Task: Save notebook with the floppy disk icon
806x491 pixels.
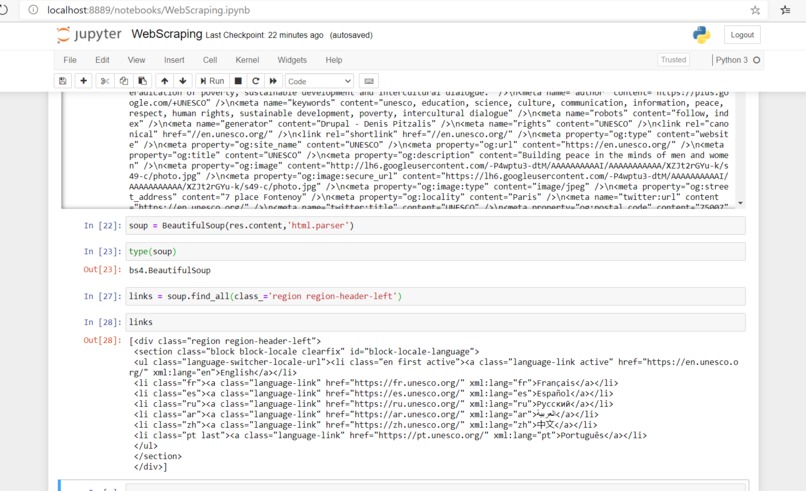Action: coord(63,81)
